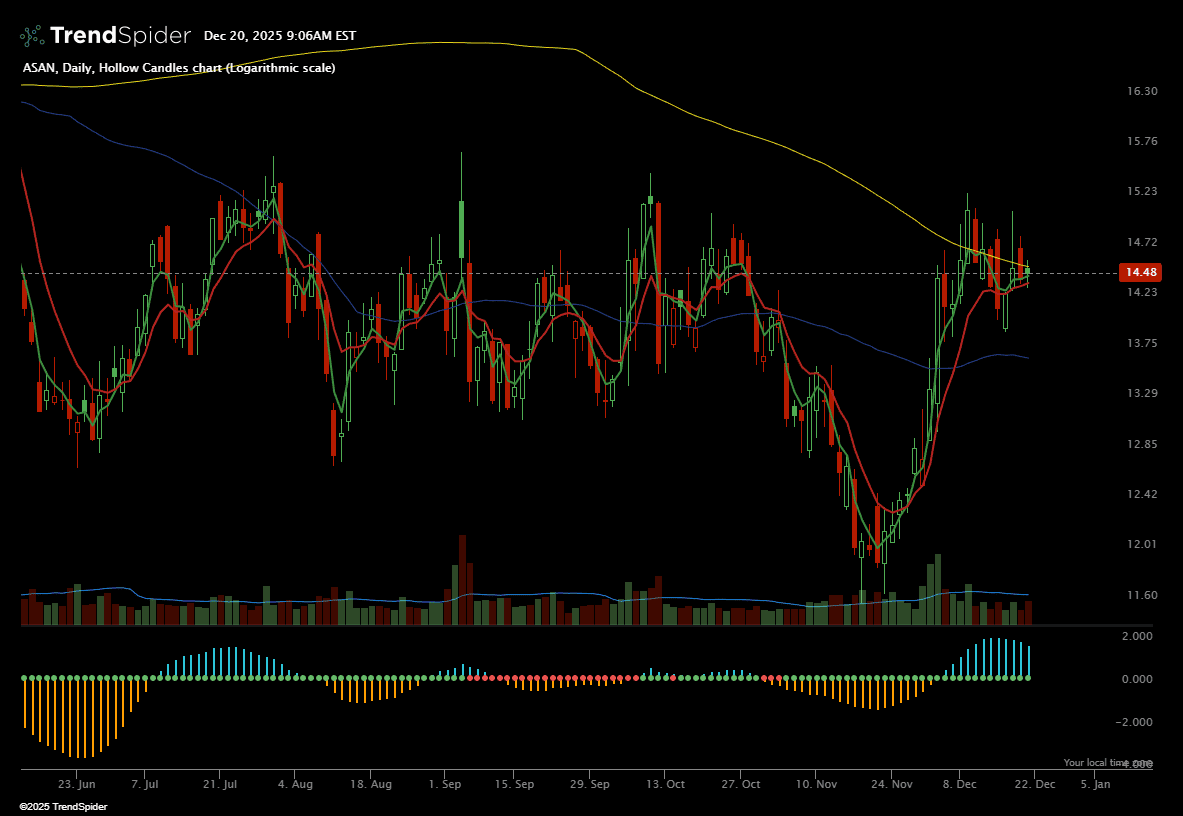
Task: Select the 4. Aug date marker
Action: 295,785
